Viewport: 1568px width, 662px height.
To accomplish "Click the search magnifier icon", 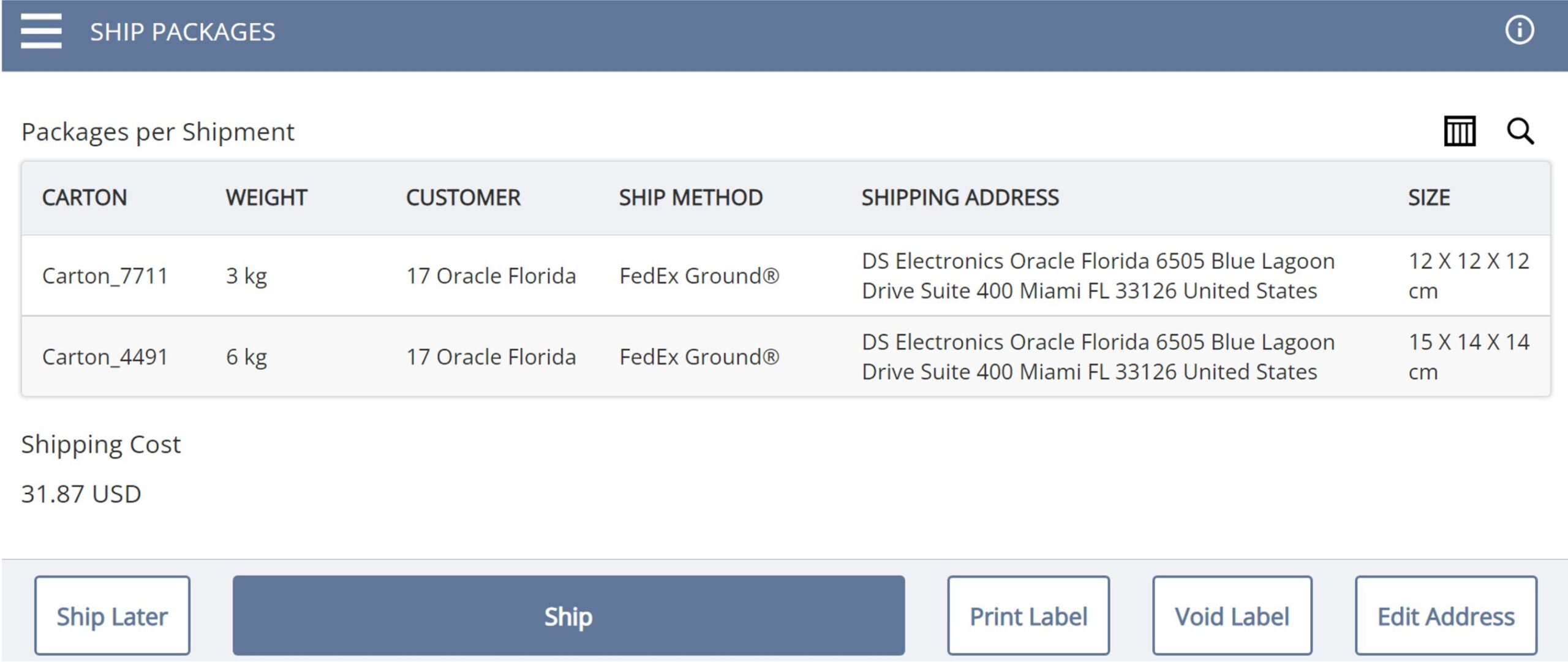I will (x=1520, y=131).
